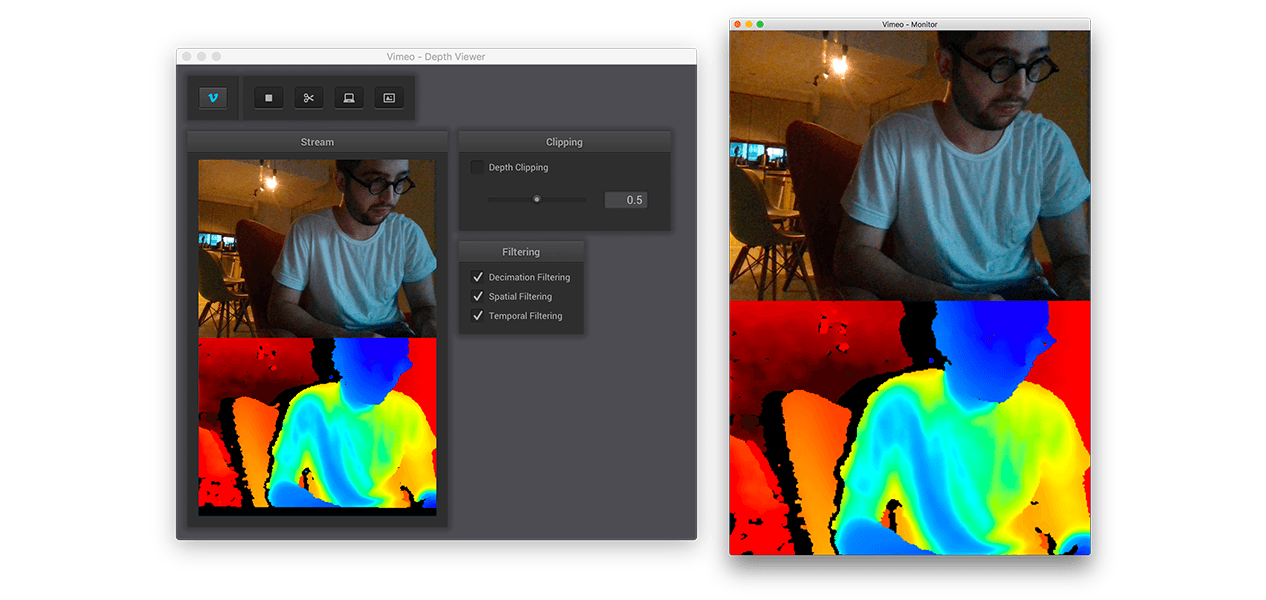Image resolution: width=1266 pixels, height=600 pixels.
Task: Click the Vimeo - Depth Viewer title bar
Action: pyautogui.click(x=435, y=57)
